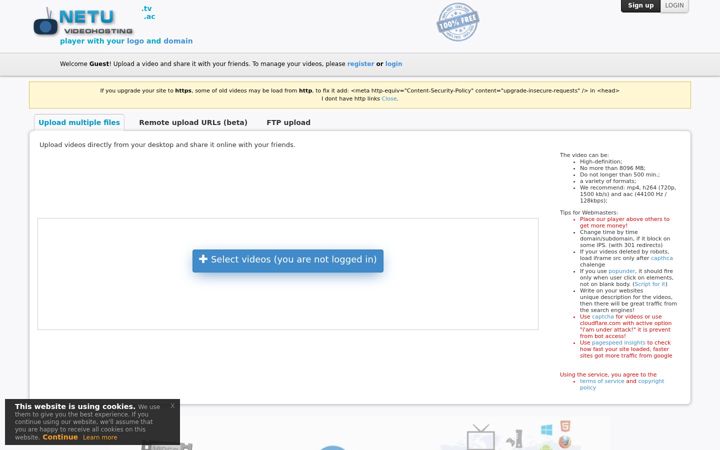Open the popunder link in tips

622,271
